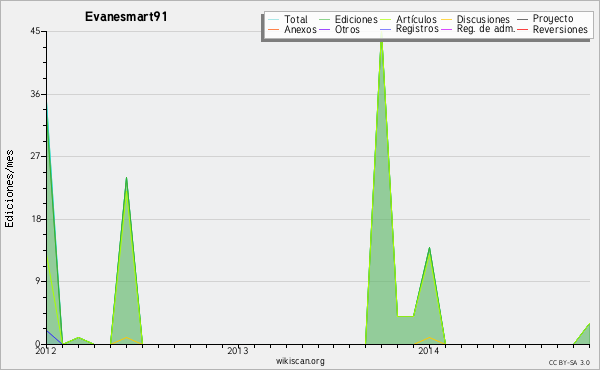Viewport: 600px width, 370px height.
Task: Click the CC BY-SA 3.0 license text
Action: (569, 363)
